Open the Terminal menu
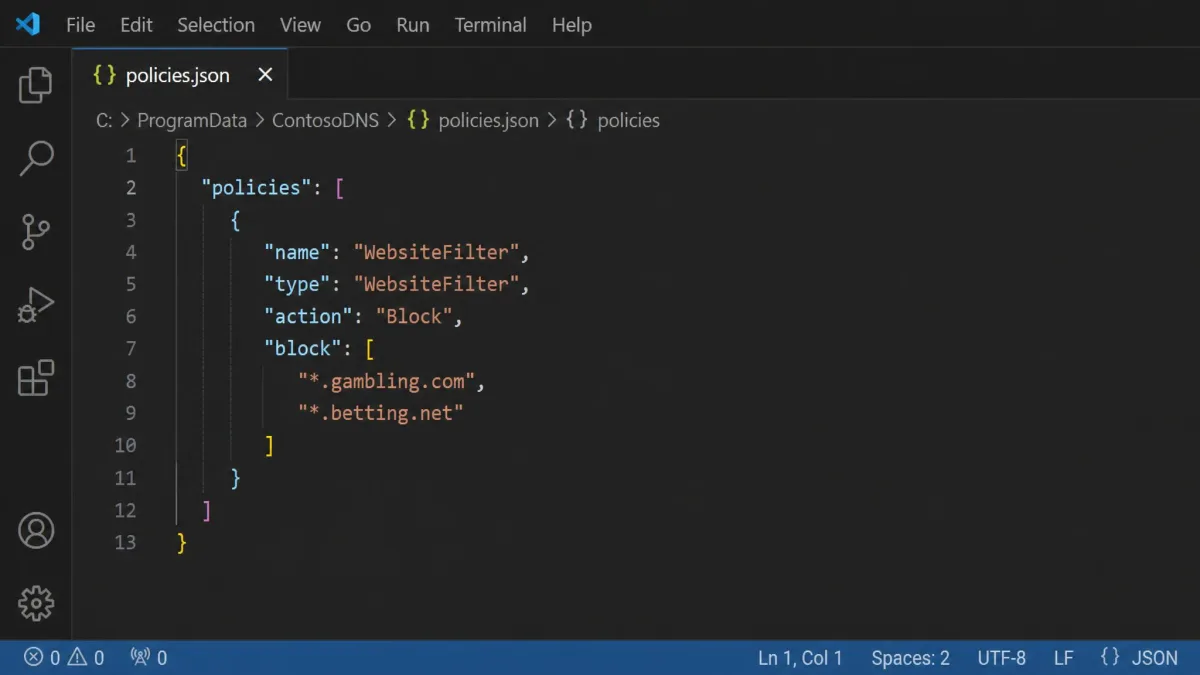 point(490,25)
